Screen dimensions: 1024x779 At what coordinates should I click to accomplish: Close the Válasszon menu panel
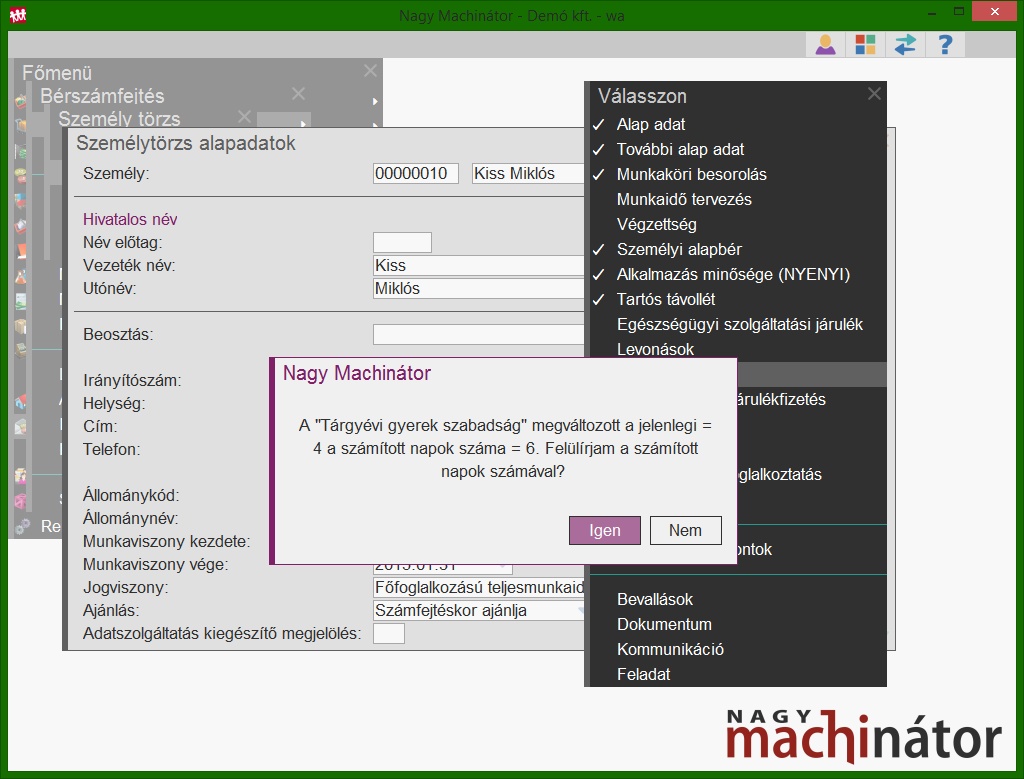pyautogui.click(x=874, y=94)
